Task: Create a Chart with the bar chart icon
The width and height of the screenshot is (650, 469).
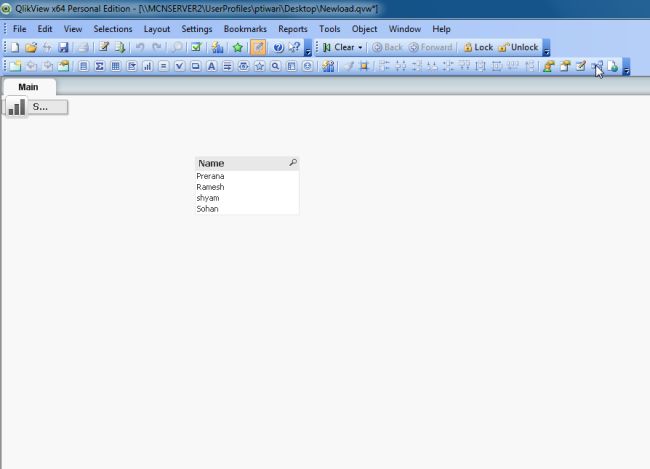Action: (x=148, y=66)
